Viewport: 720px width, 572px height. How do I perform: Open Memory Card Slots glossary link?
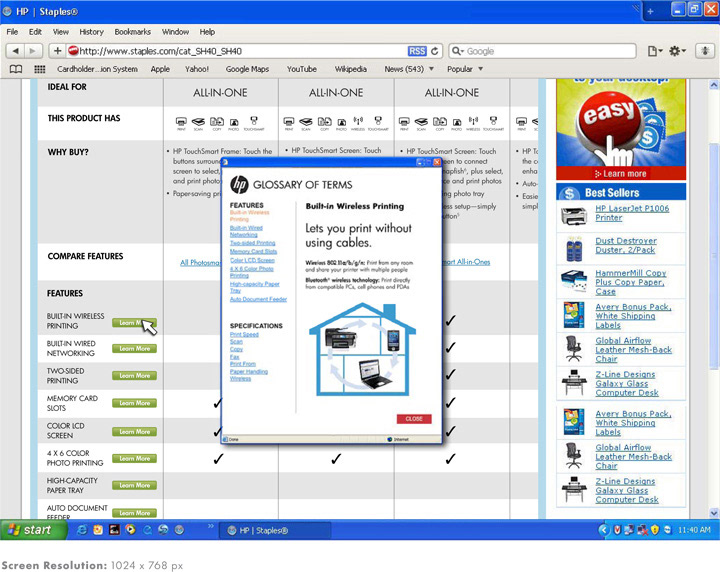click(253, 252)
